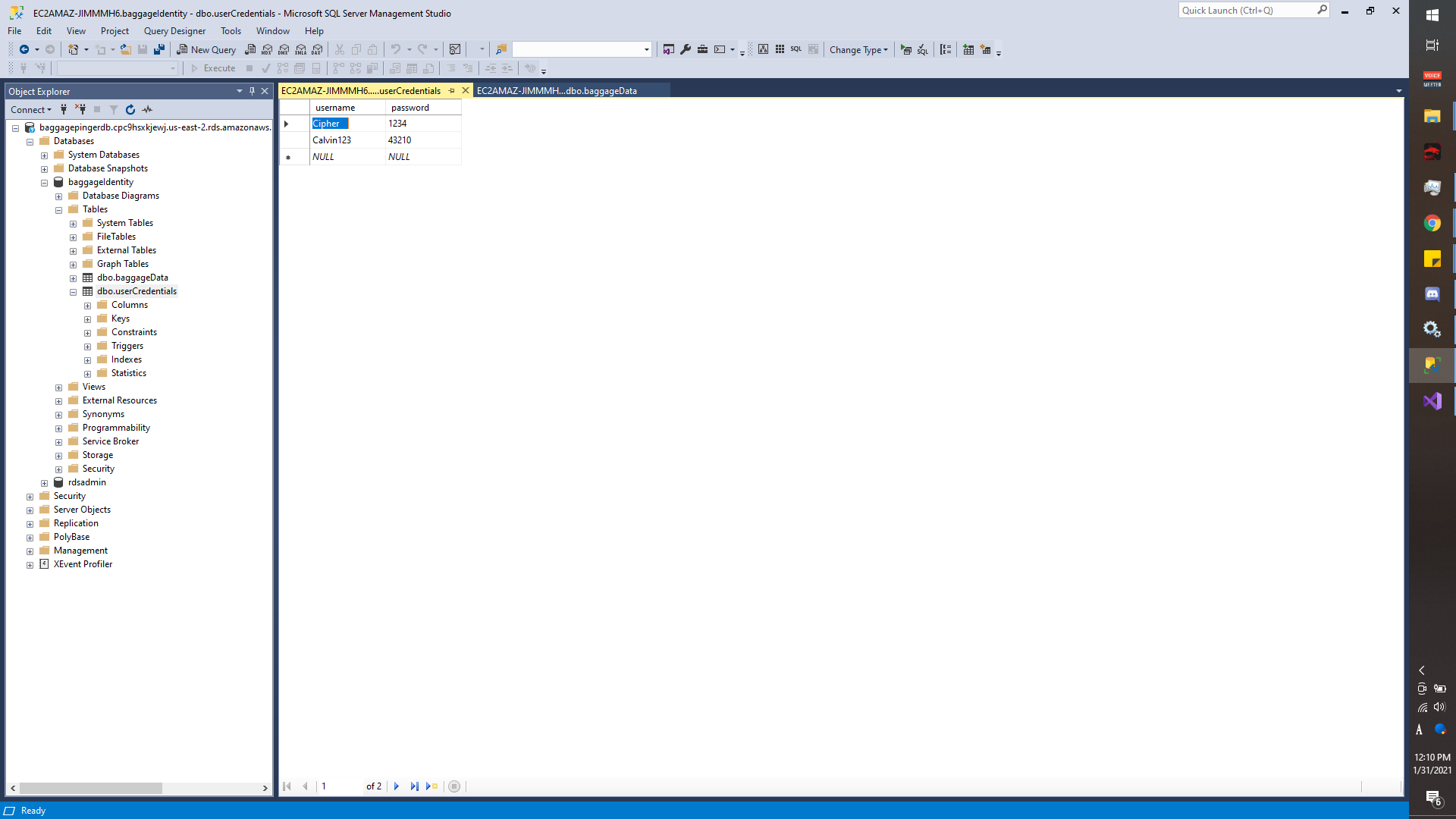This screenshot has width=1456, height=819.
Task: Click the Analysis Services MDX Query icon
Action: click(x=267, y=50)
